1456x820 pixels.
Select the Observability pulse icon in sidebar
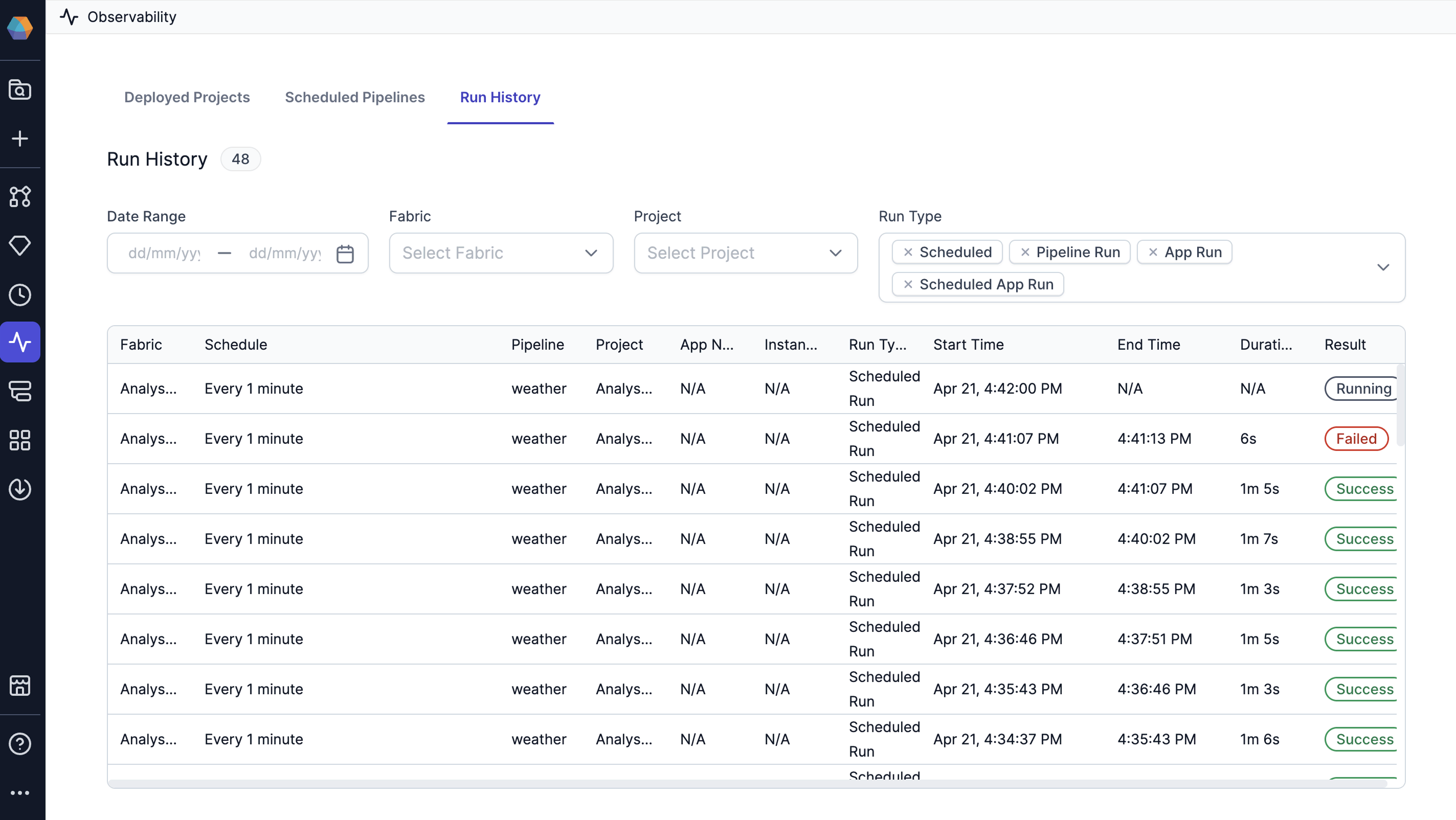tap(20, 342)
